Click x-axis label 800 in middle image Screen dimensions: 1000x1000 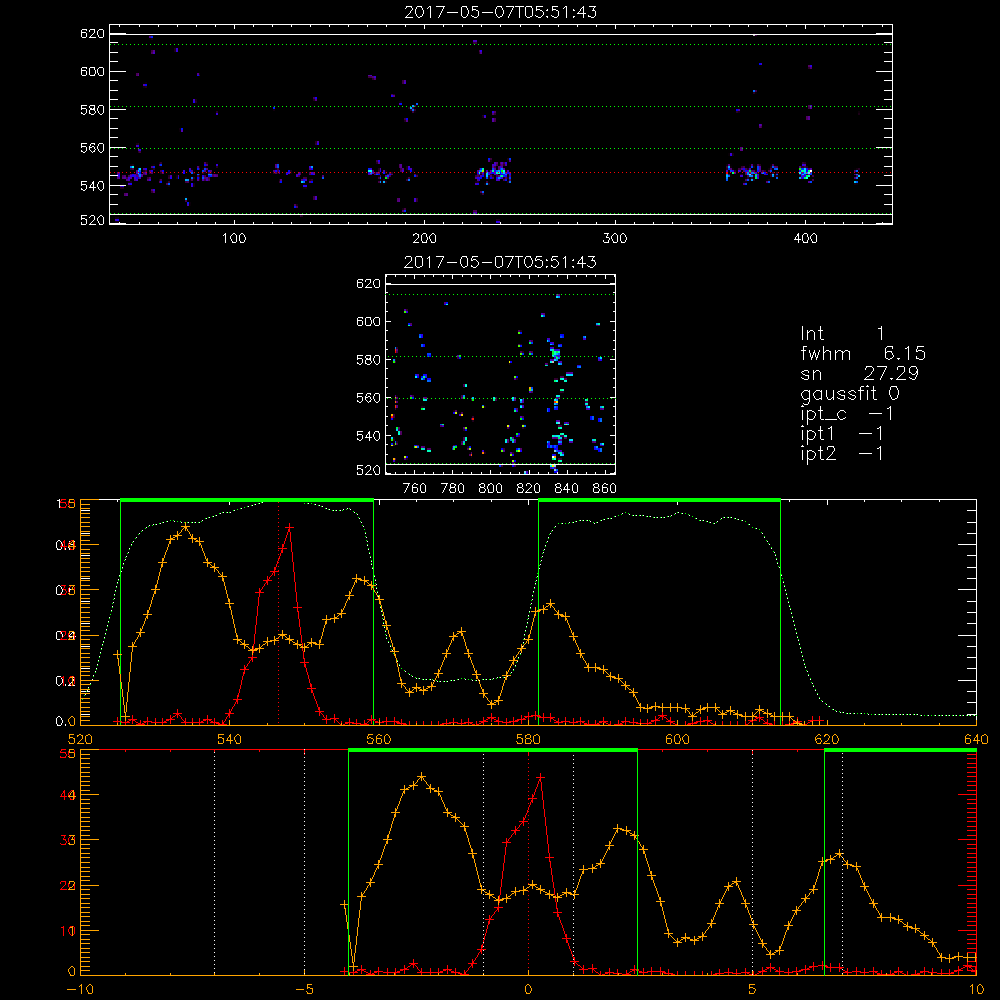click(490, 489)
